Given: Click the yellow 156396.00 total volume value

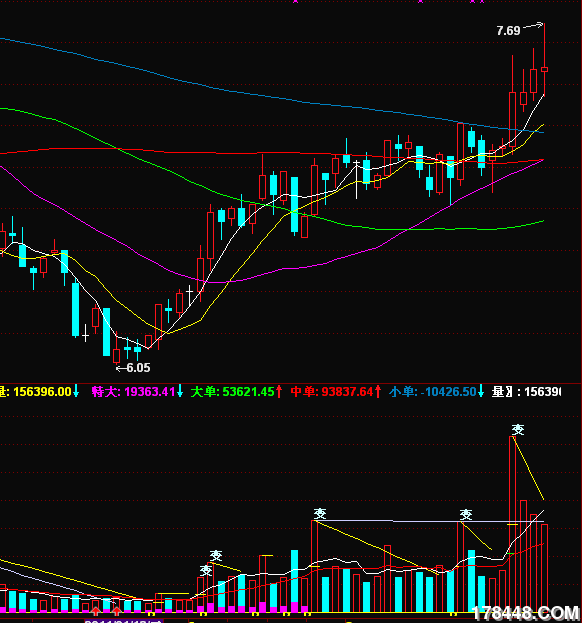Looking at the screenshot, I should 42,392.
